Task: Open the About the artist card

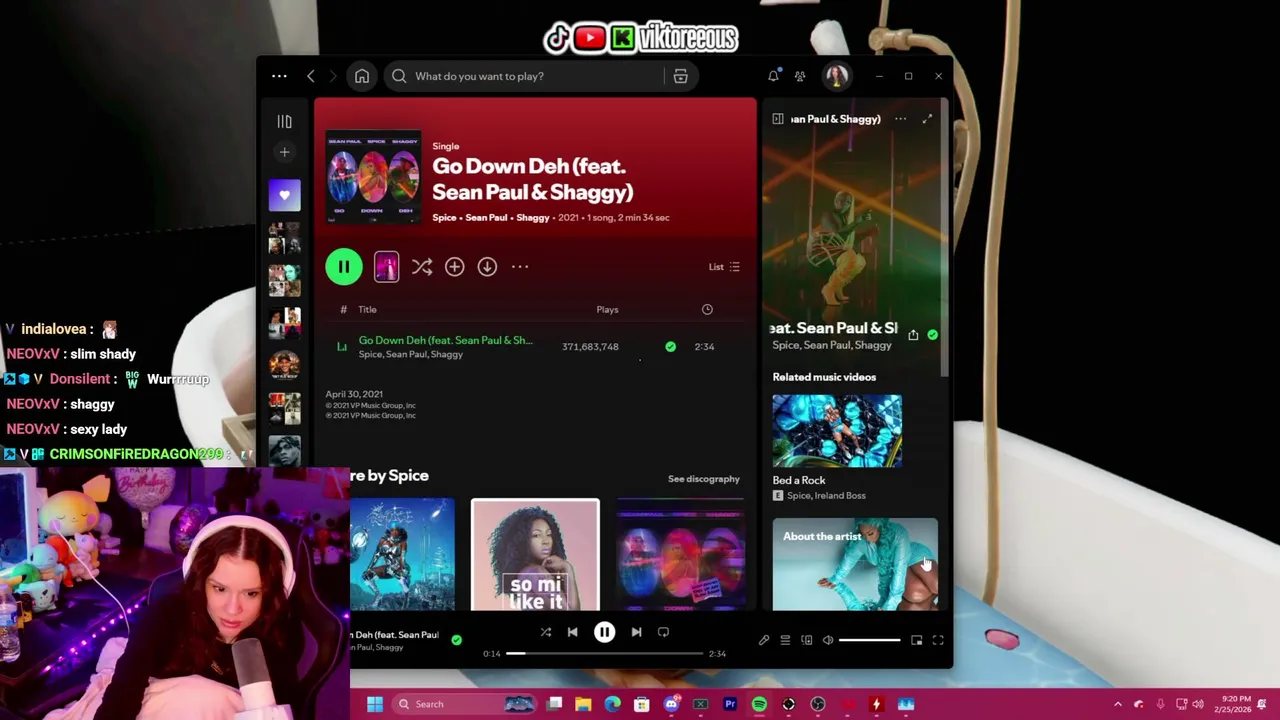Action: point(855,564)
